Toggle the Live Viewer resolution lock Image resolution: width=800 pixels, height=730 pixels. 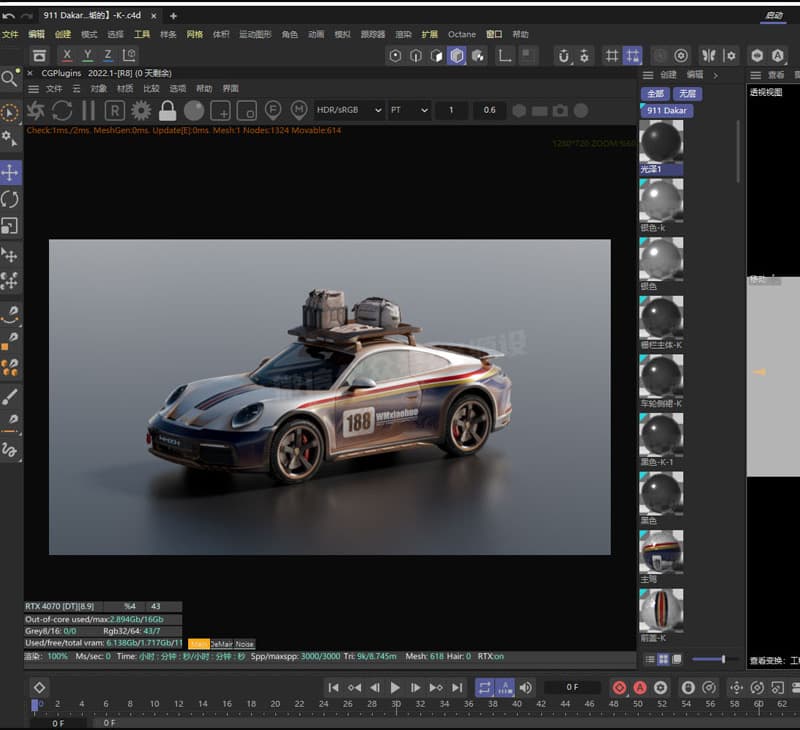coord(167,110)
